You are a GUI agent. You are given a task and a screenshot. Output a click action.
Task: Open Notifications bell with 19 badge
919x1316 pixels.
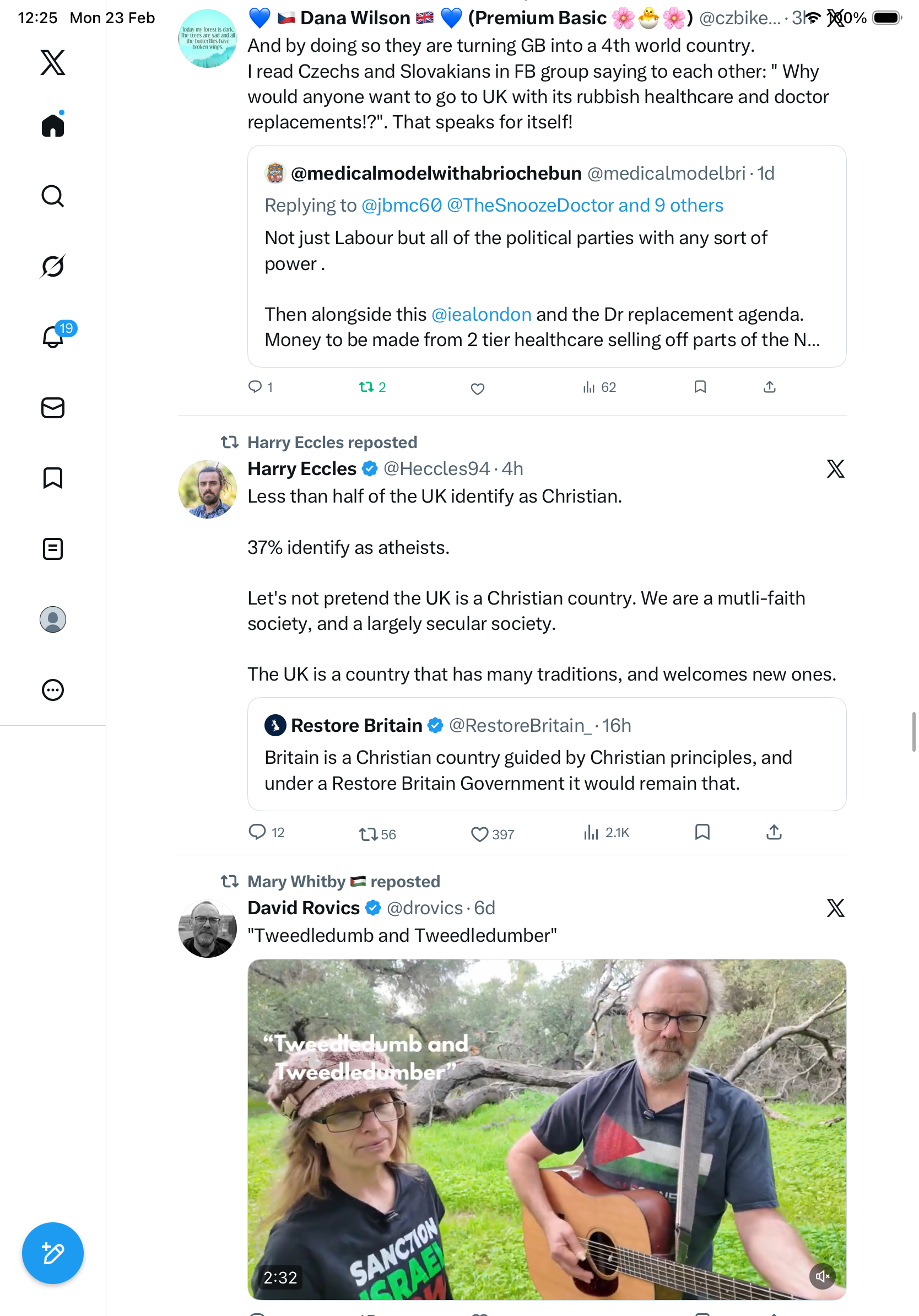tap(53, 337)
